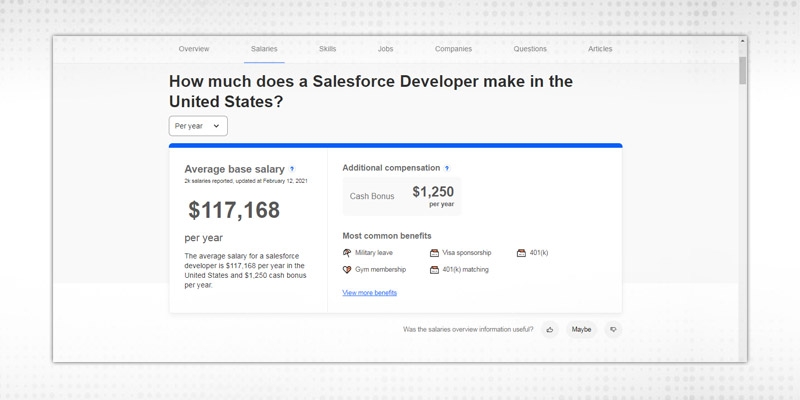Switch to the Skills tab
Viewport: 800px width, 400px height.
pyautogui.click(x=328, y=49)
